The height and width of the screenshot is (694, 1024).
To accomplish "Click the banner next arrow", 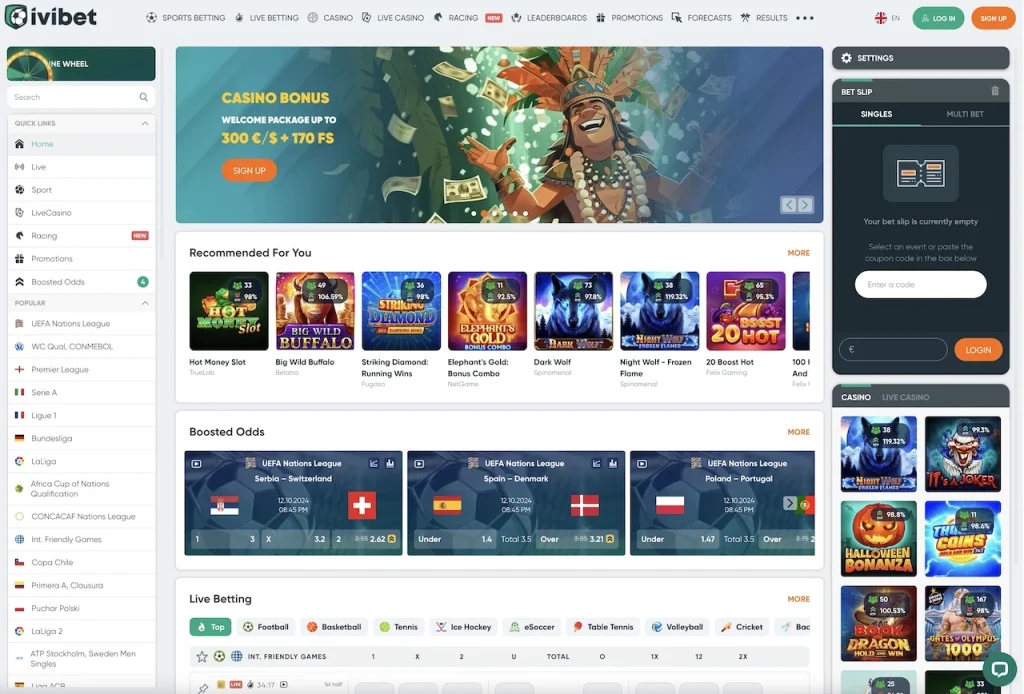I will (805, 205).
